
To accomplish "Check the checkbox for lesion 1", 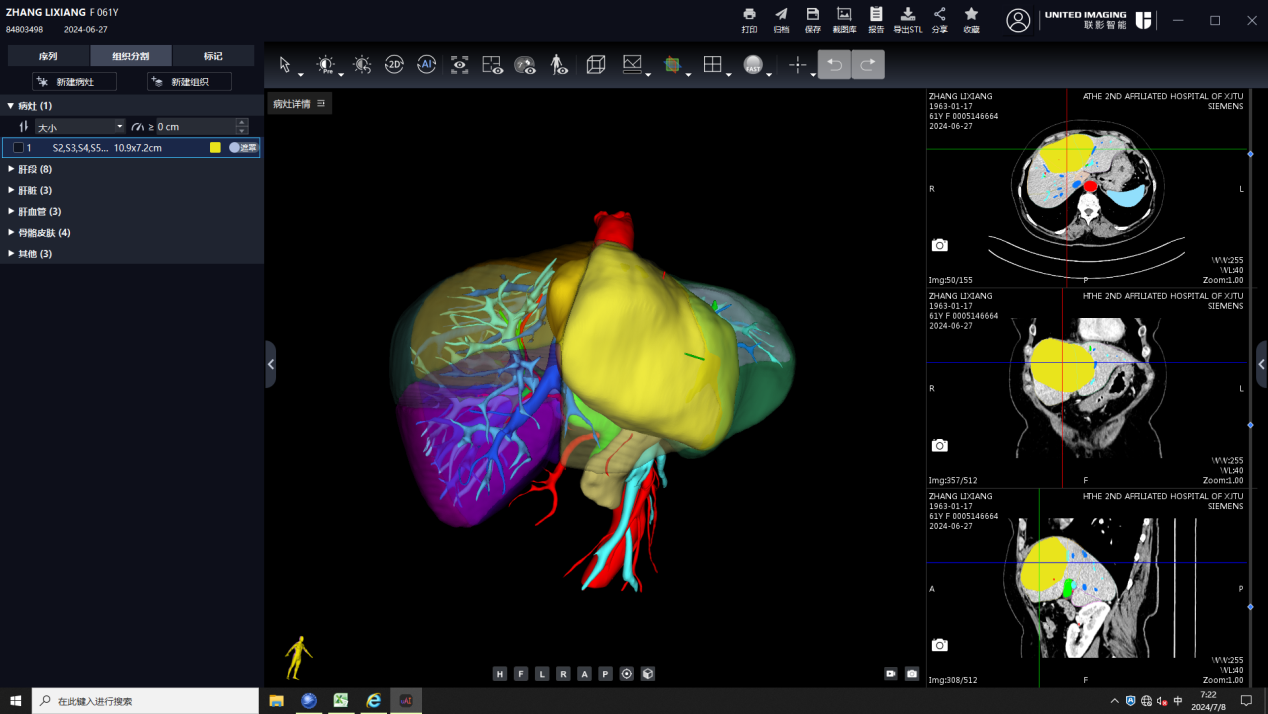I will click(x=18, y=148).
